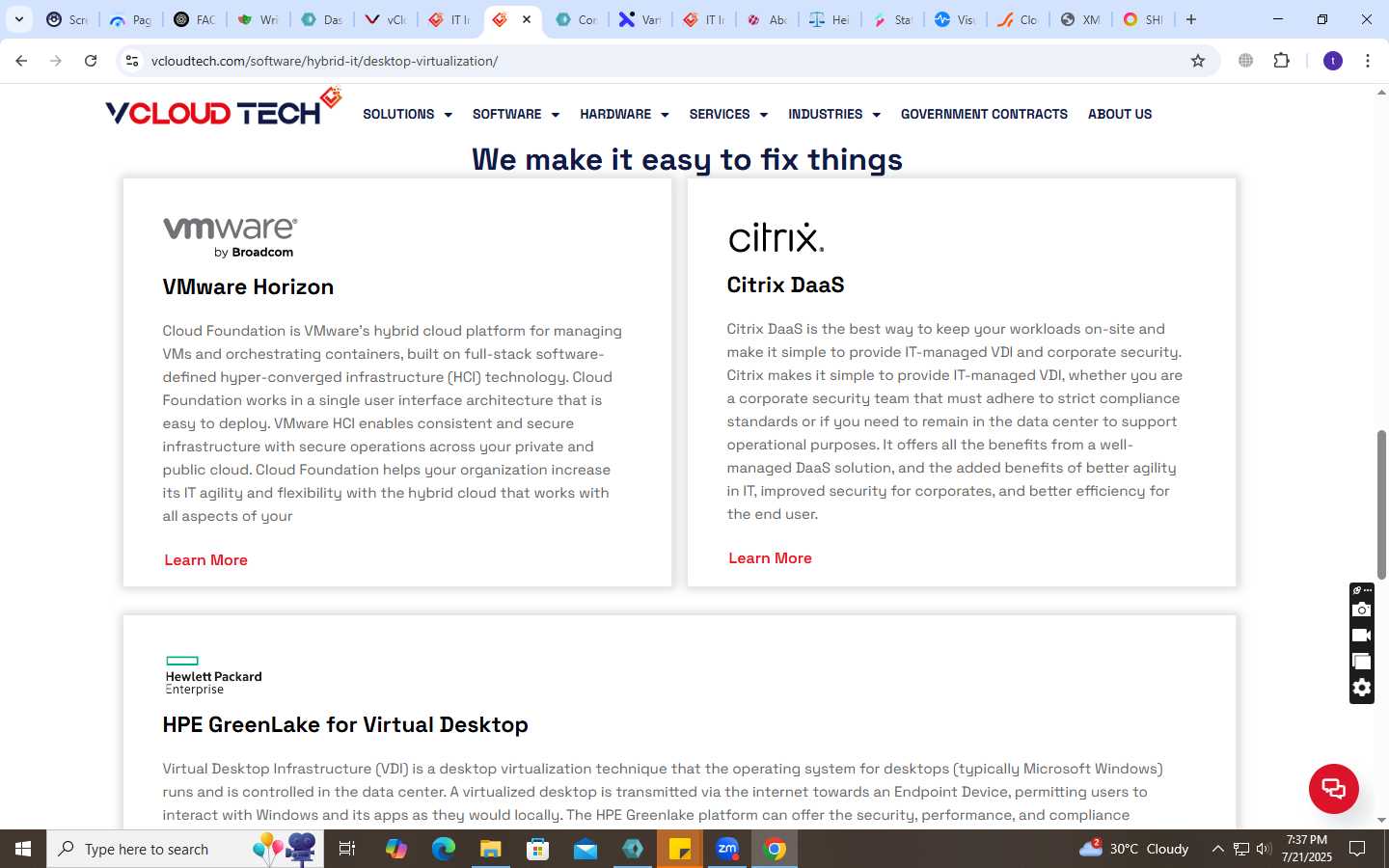Open the volume control in system tray
This screenshot has height=868, width=1389.
1264,849
